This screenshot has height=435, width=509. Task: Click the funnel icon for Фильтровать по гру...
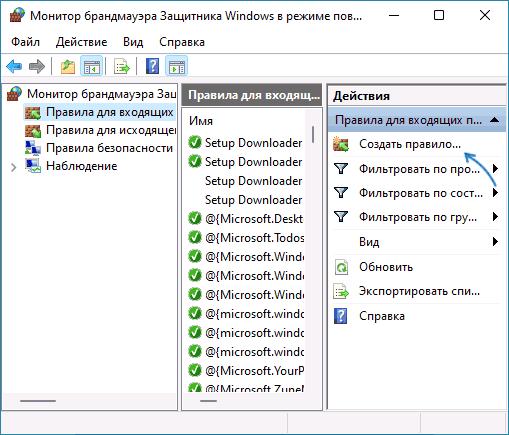[341, 217]
